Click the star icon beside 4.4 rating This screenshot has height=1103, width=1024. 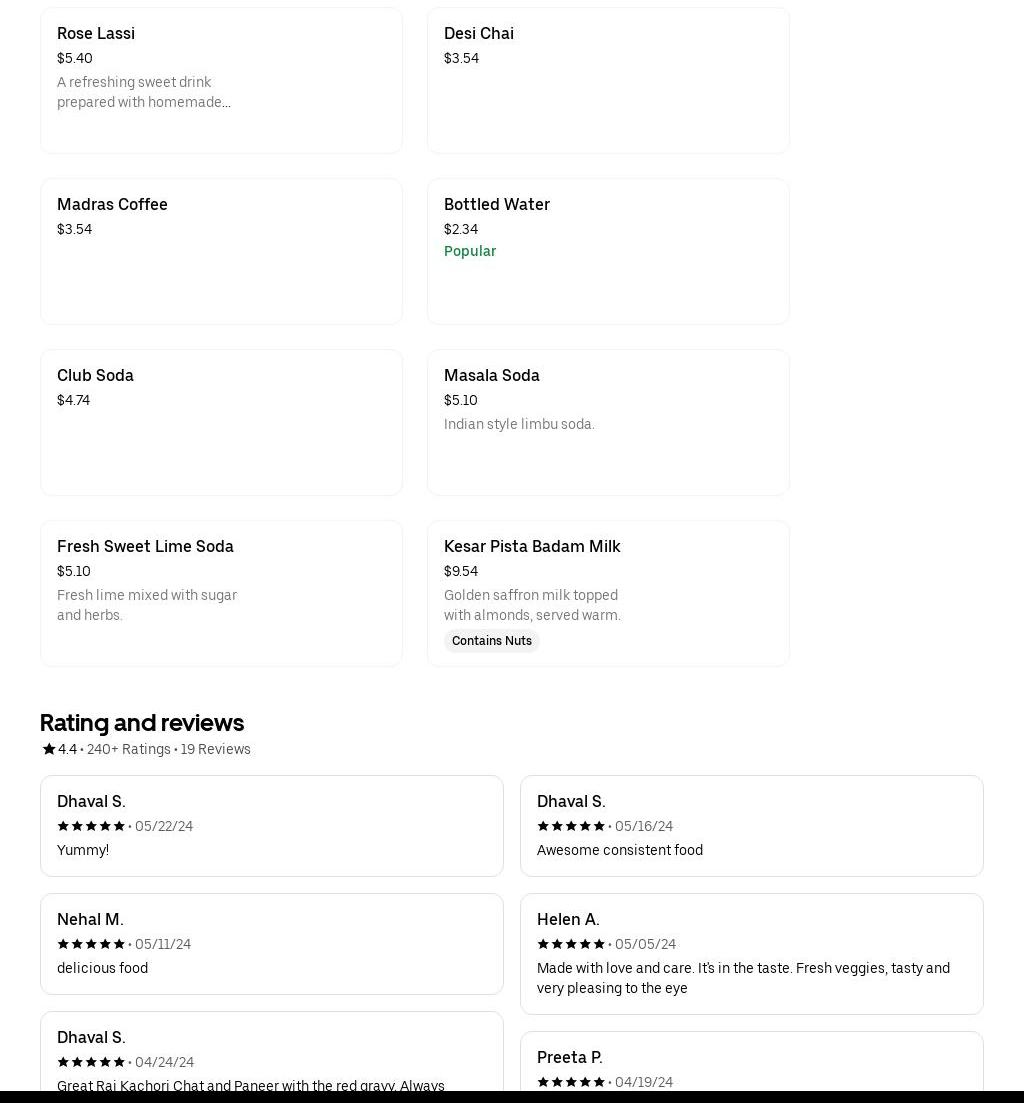click(48, 749)
